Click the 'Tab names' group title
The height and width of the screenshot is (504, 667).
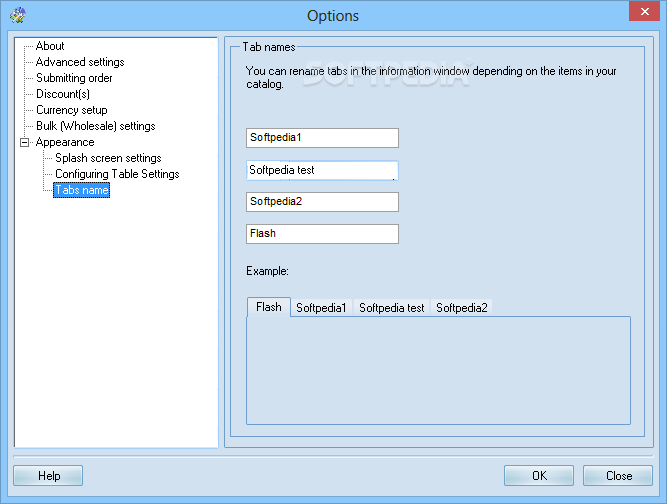pyautogui.click(x=268, y=47)
